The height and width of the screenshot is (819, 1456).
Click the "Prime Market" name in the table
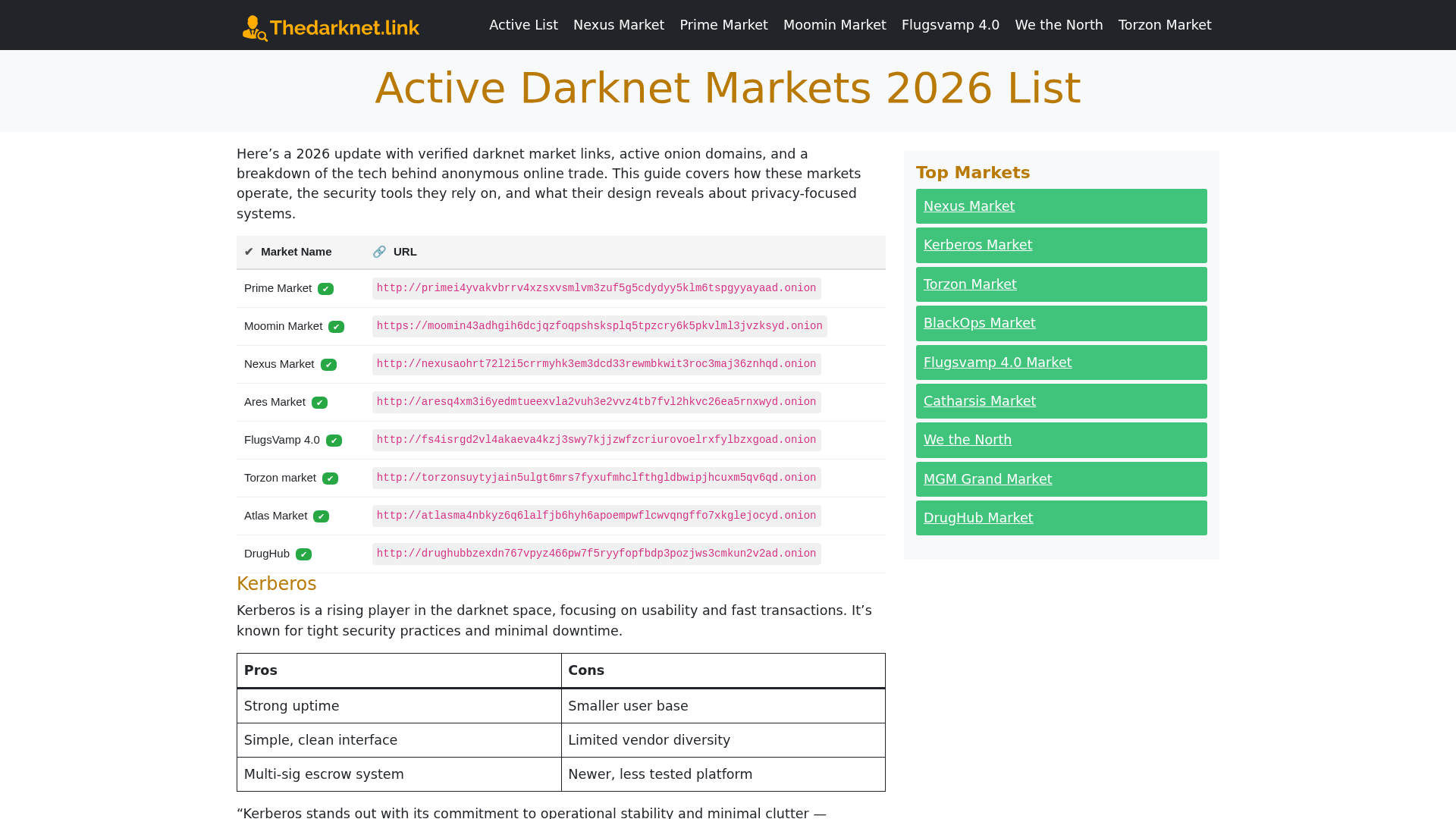[278, 288]
